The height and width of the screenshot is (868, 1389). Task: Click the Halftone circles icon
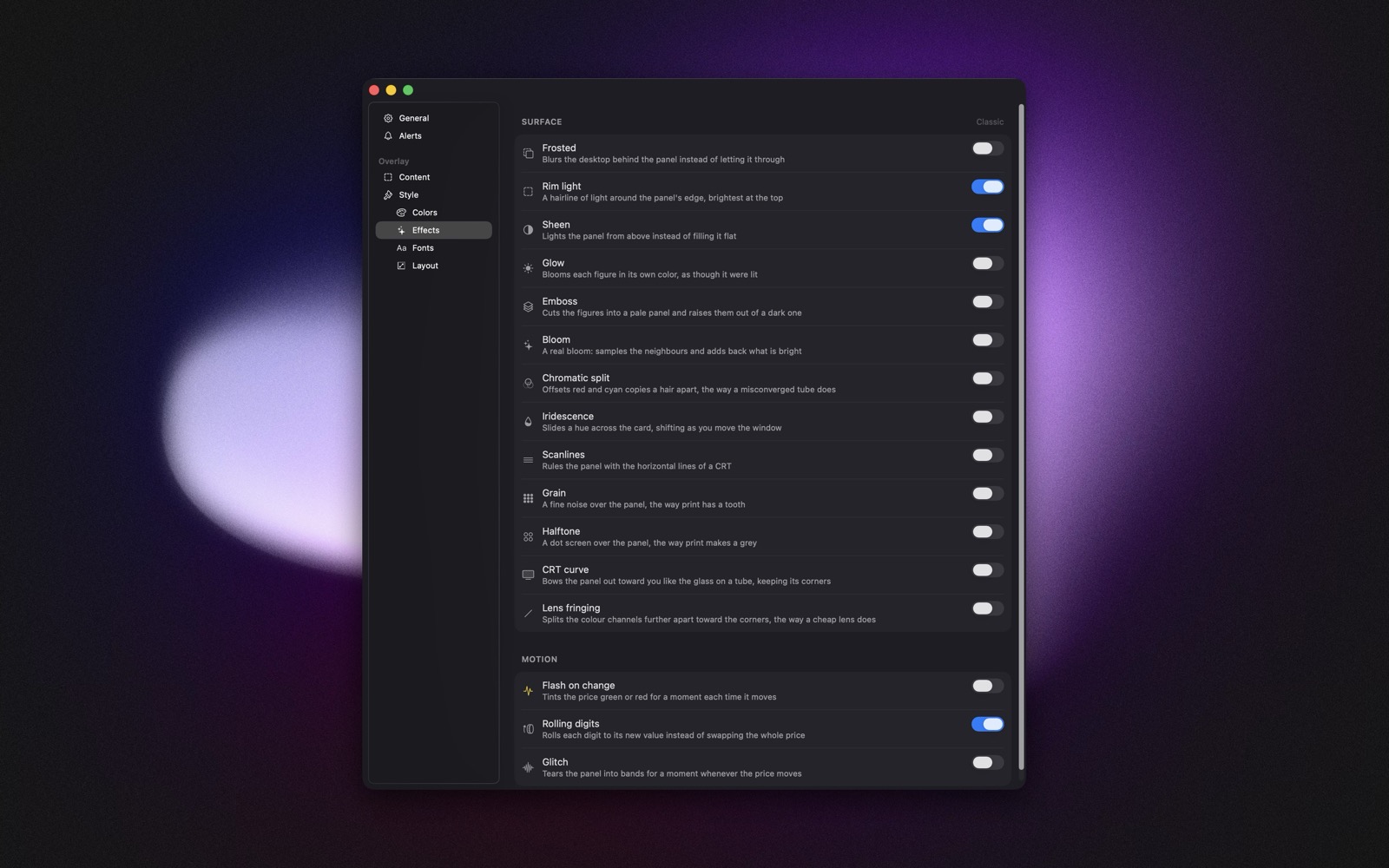pyautogui.click(x=528, y=536)
